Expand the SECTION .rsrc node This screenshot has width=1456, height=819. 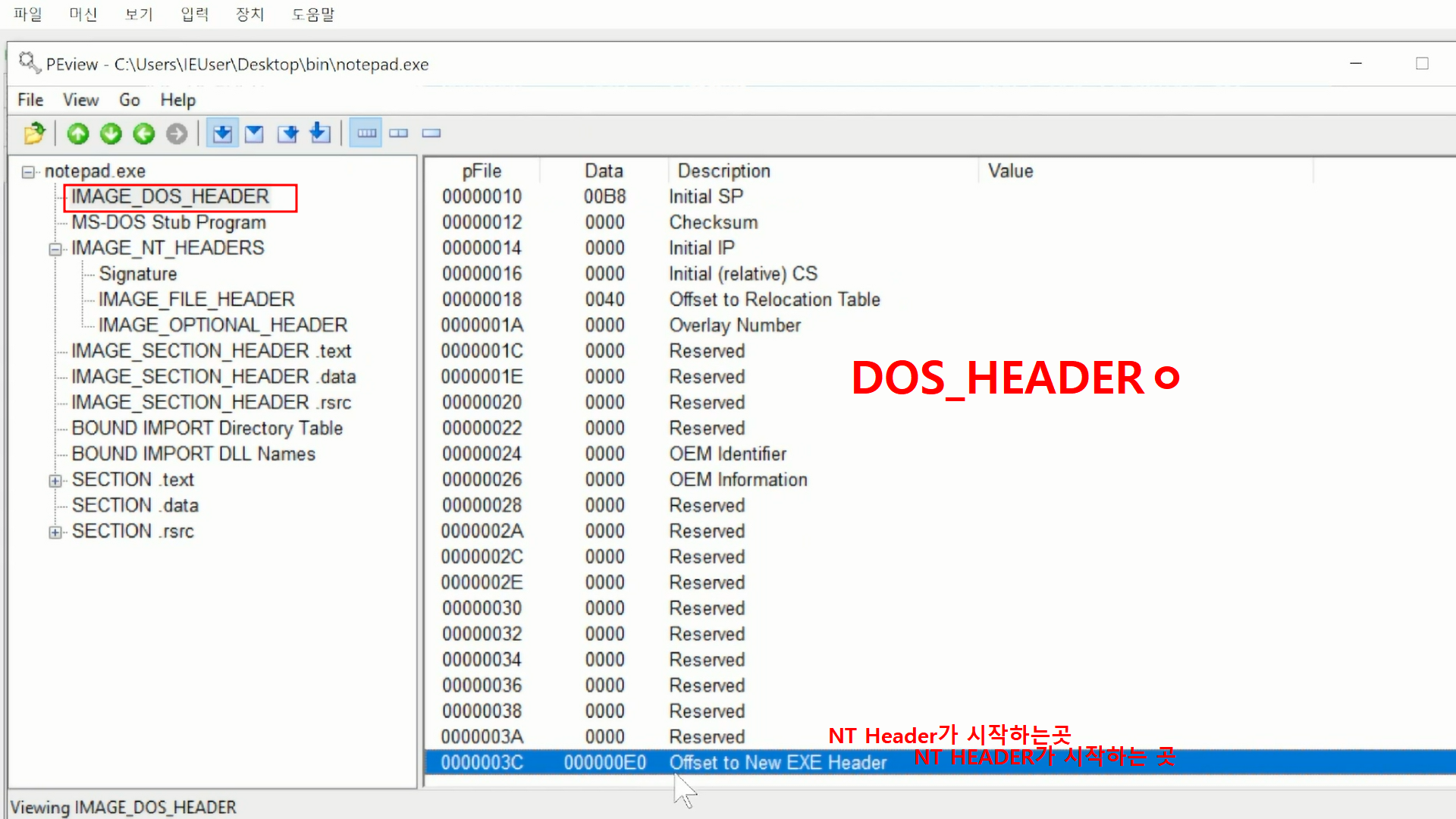point(55,532)
